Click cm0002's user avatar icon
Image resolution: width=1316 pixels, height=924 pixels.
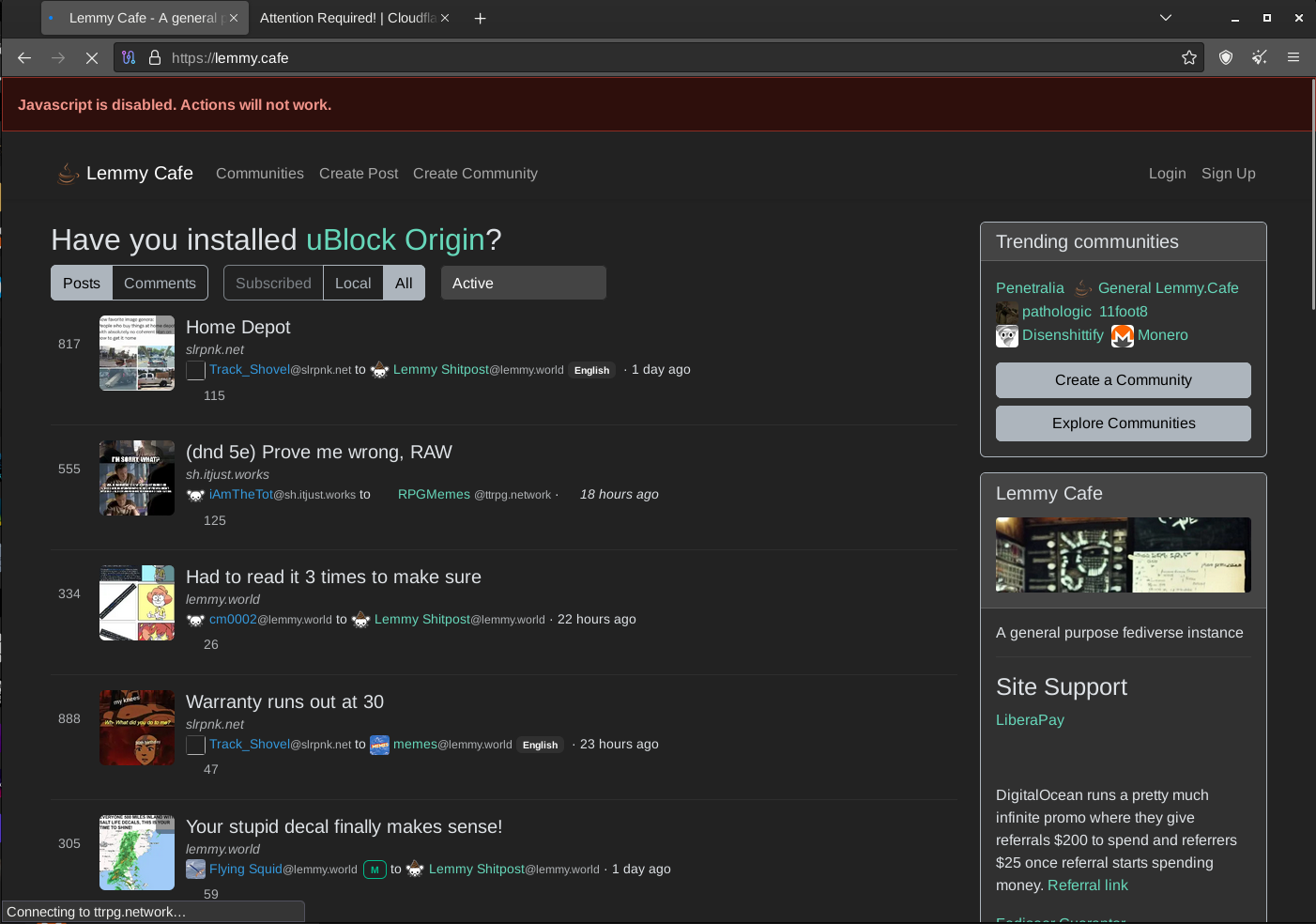click(195, 620)
